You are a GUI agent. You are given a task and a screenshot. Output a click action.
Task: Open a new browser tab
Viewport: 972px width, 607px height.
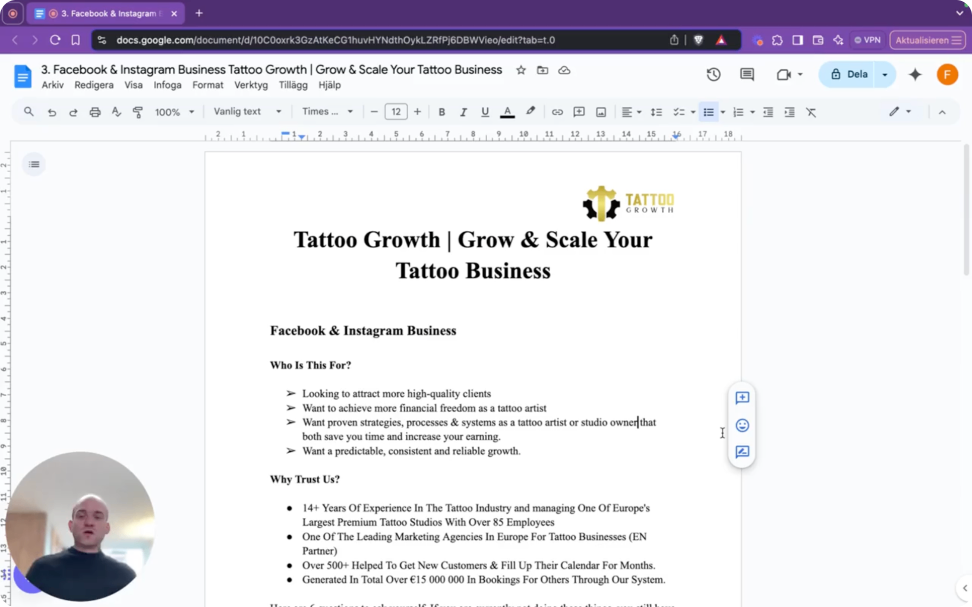199,13
